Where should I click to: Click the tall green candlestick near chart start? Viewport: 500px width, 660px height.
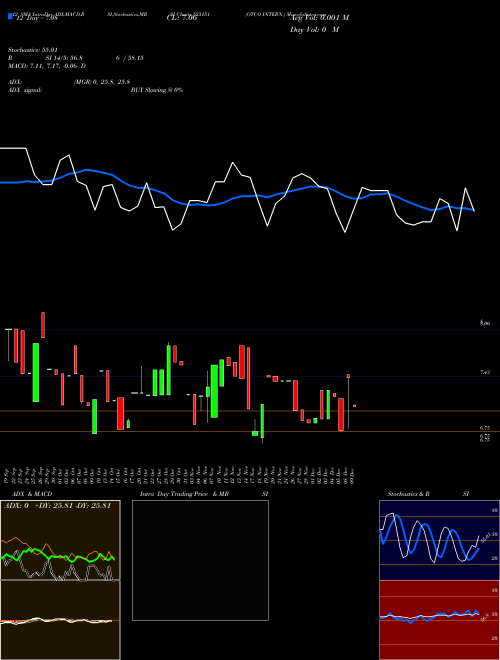click(x=36, y=373)
